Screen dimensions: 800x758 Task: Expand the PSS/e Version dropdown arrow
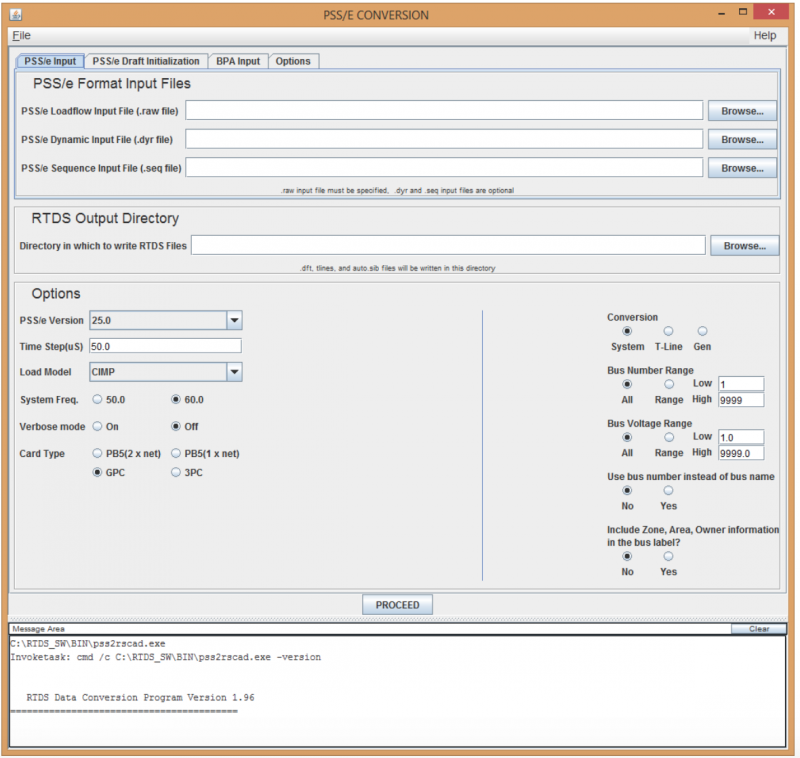pos(234,320)
